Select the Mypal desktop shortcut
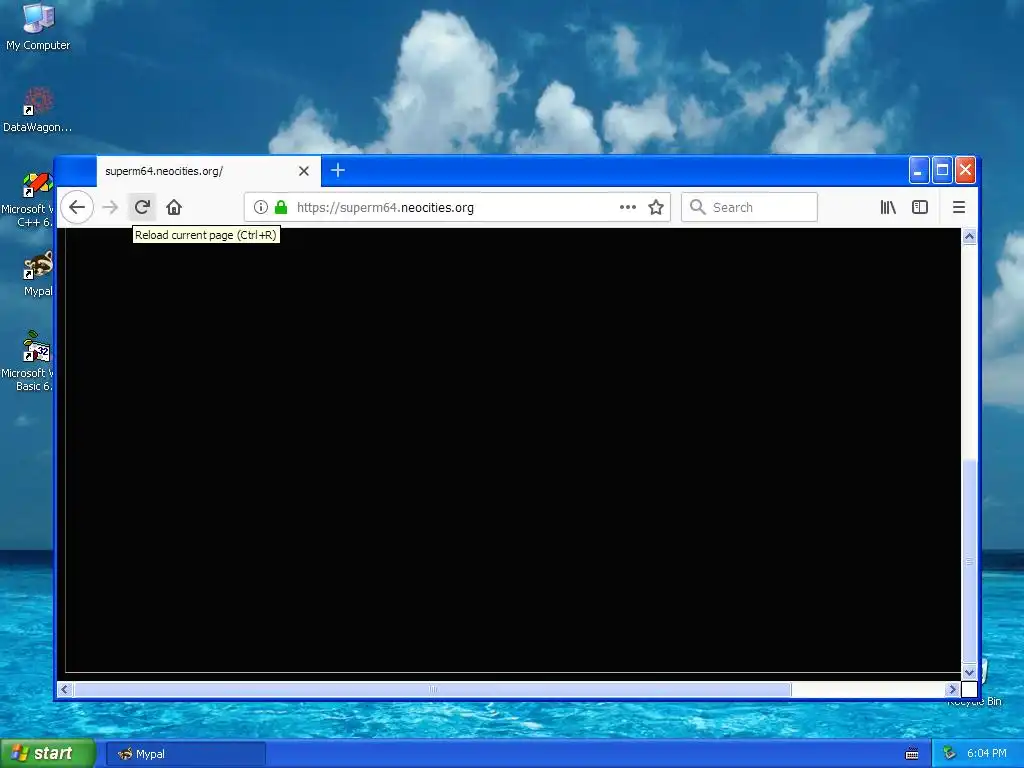Image resolution: width=1024 pixels, height=768 pixels. coord(38,274)
